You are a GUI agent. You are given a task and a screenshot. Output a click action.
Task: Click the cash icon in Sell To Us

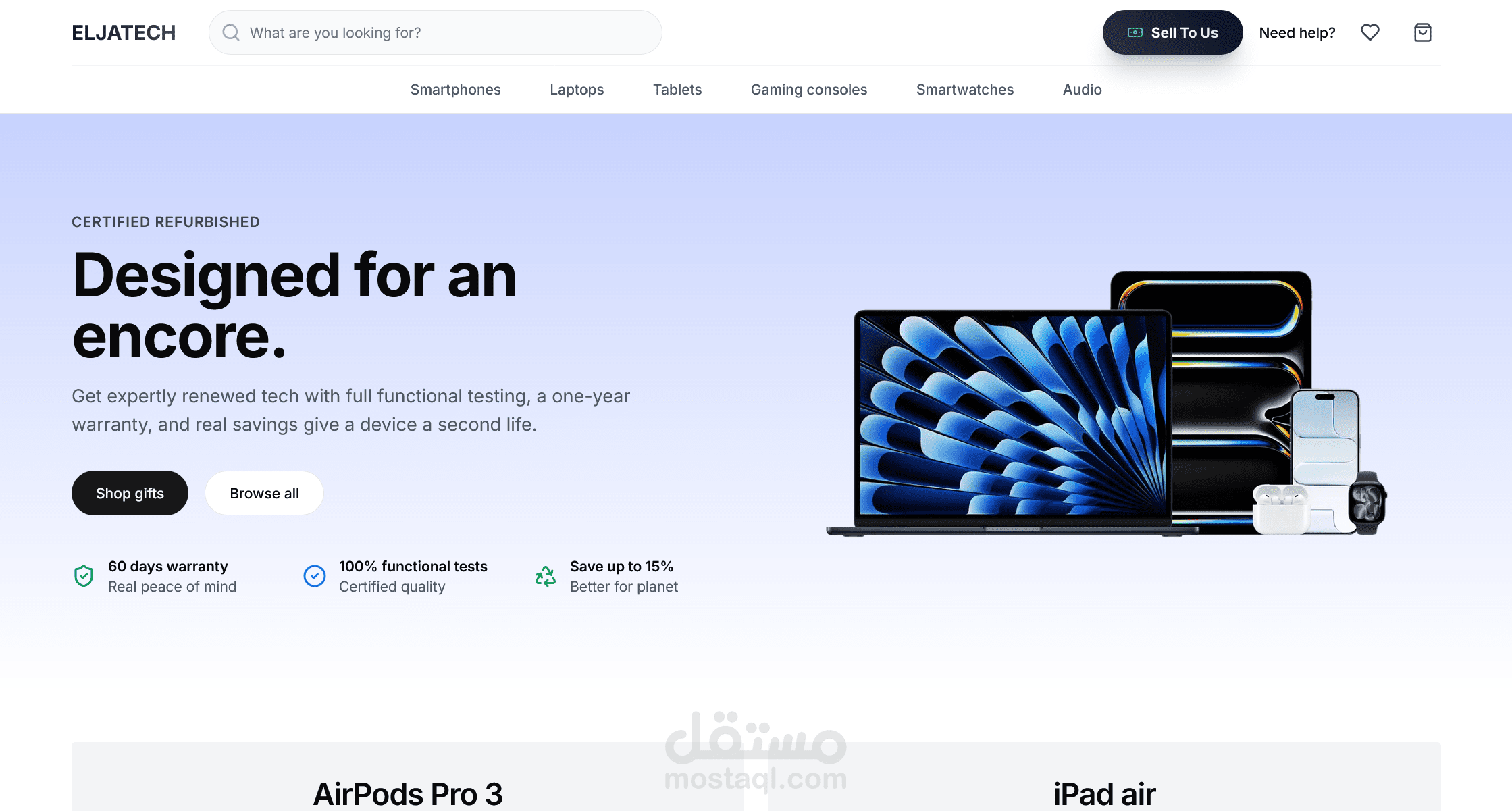1135,32
